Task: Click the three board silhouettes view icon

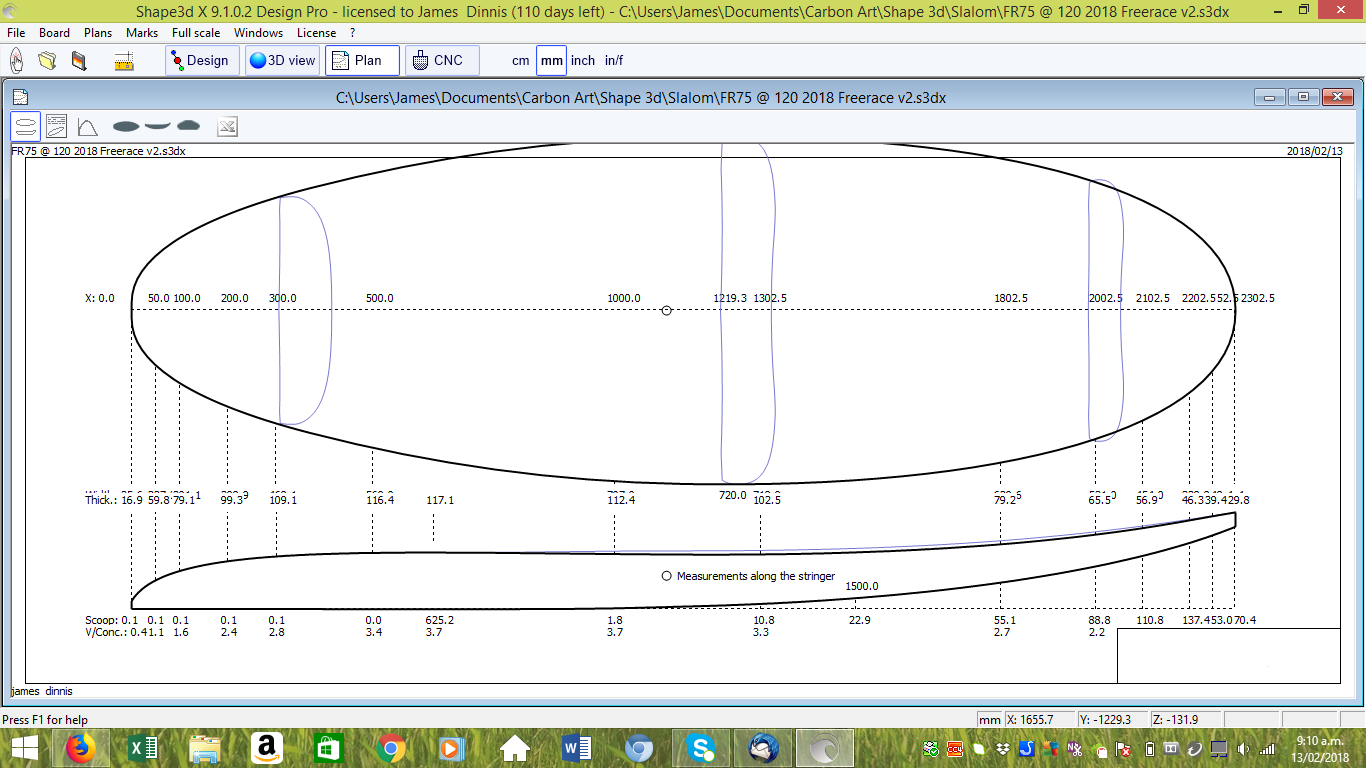Action: click(156, 126)
